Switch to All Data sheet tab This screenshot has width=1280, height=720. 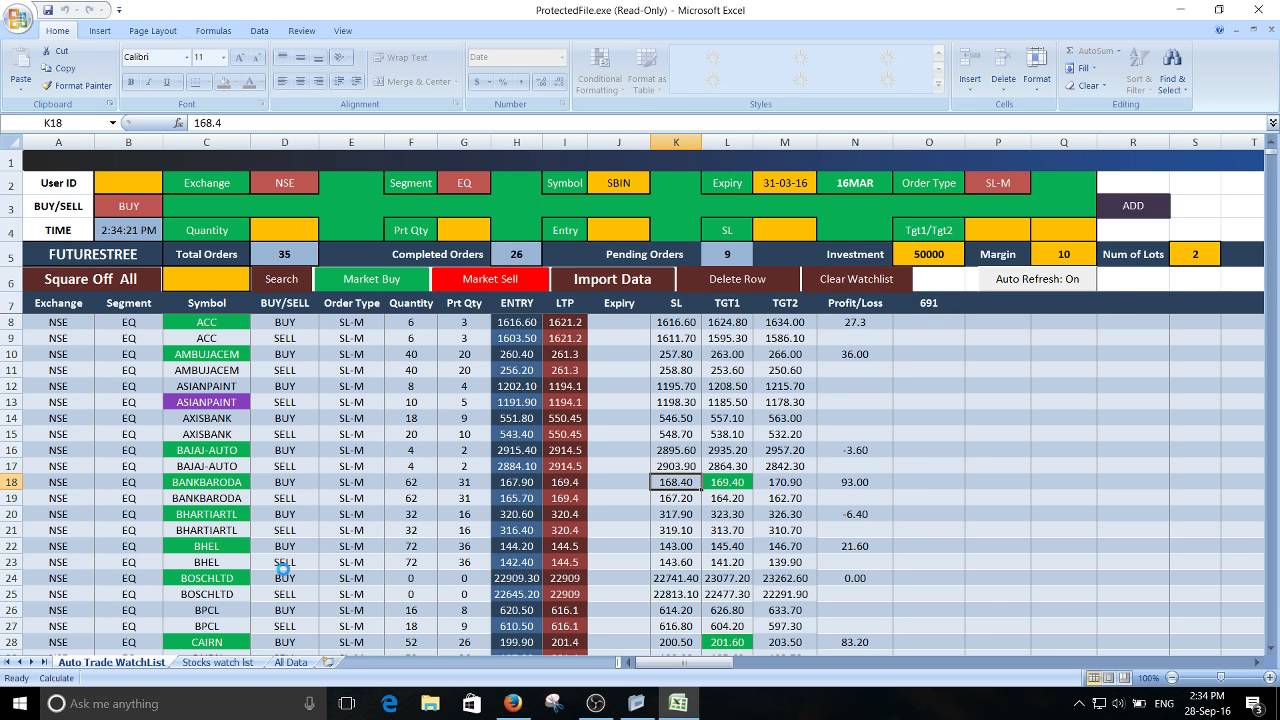pyautogui.click(x=290, y=662)
